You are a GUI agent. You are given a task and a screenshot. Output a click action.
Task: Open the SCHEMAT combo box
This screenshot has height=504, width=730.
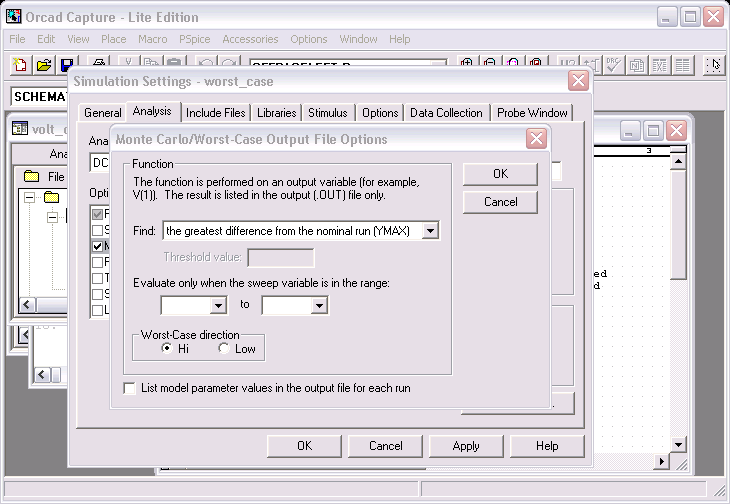[39, 96]
